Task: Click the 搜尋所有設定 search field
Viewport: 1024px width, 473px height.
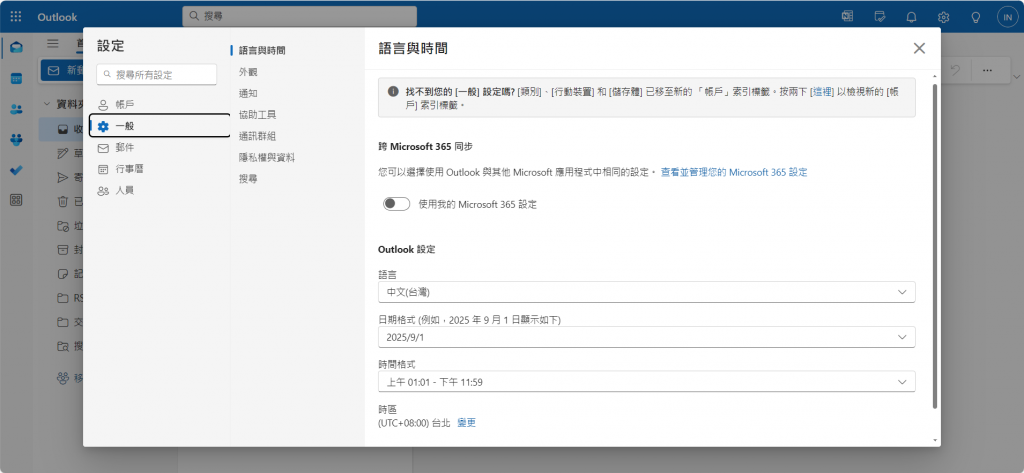Action: [x=156, y=75]
